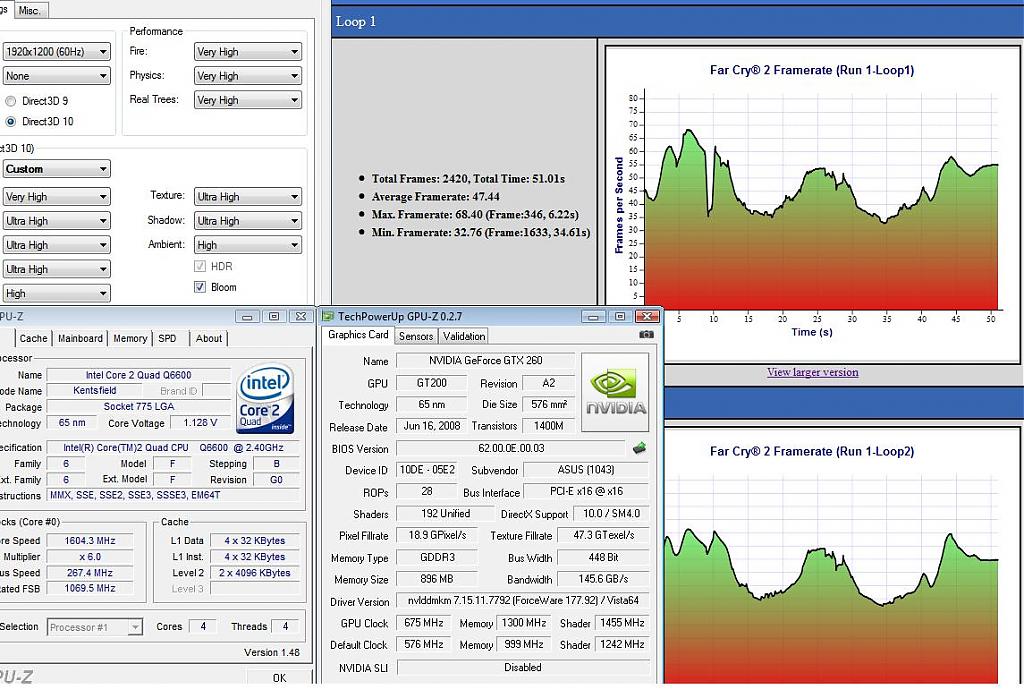Switch to the About tab in CPU-Z
Screen dimensions: 1024x698
tap(208, 338)
